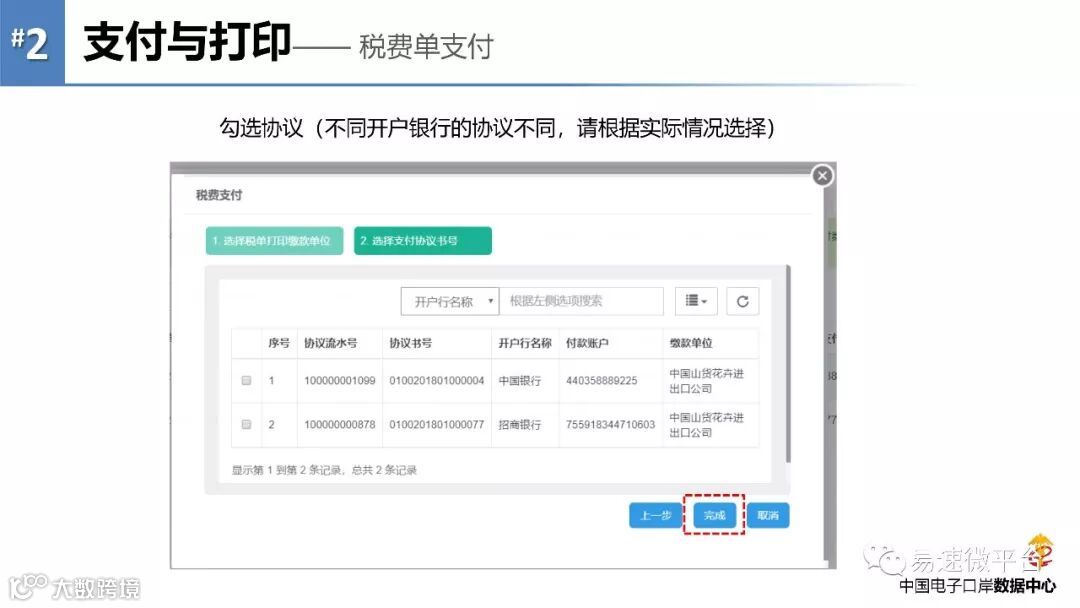The height and width of the screenshot is (608, 1080).
Task: Expand the 开户行名称 search field dropdown
Action: coord(450,302)
